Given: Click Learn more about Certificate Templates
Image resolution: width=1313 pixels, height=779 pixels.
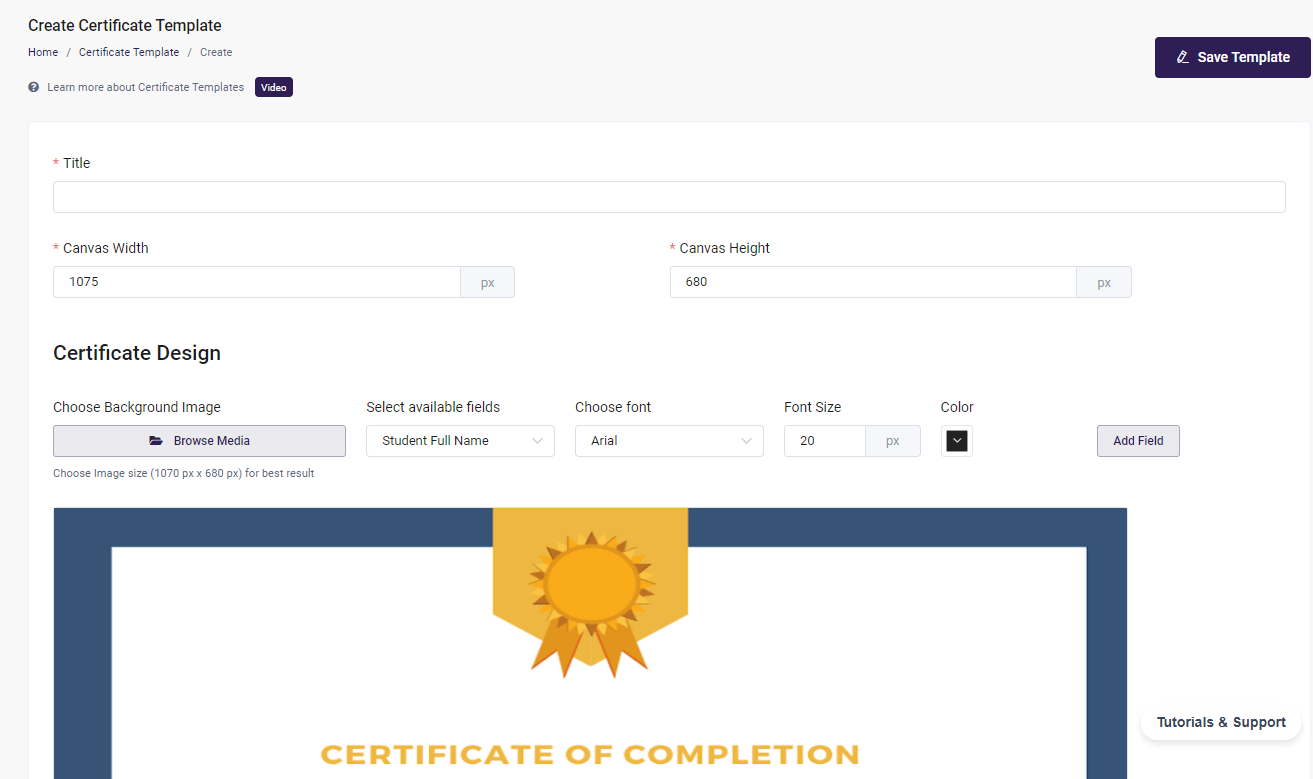Looking at the screenshot, I should click(x=145, y=87).
